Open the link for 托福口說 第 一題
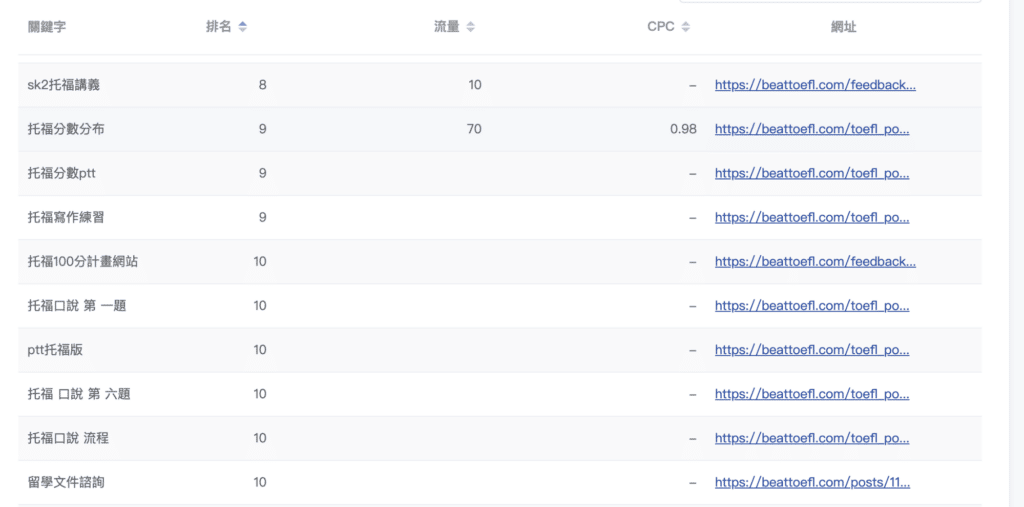Image resolution: width=1024 pixels, height=507 pixels. click(x=811, y=305)
